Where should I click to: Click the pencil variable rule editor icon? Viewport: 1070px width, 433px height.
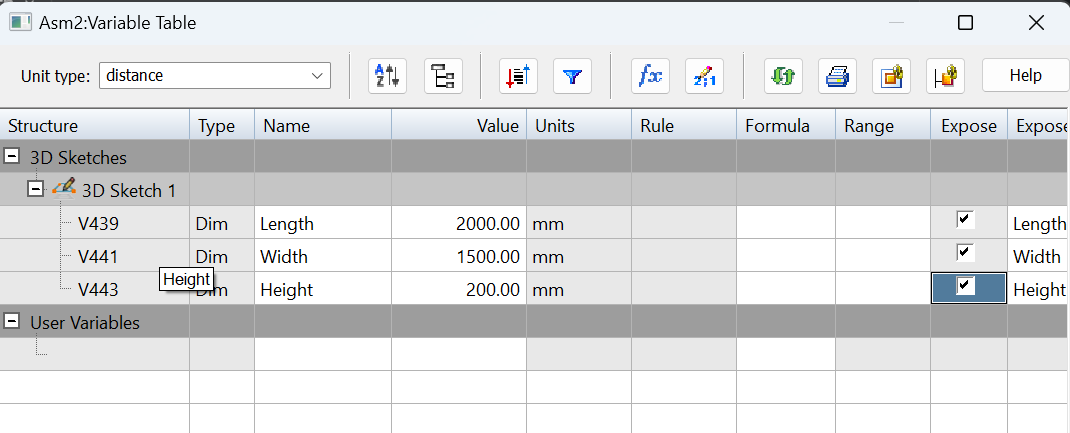704,76
